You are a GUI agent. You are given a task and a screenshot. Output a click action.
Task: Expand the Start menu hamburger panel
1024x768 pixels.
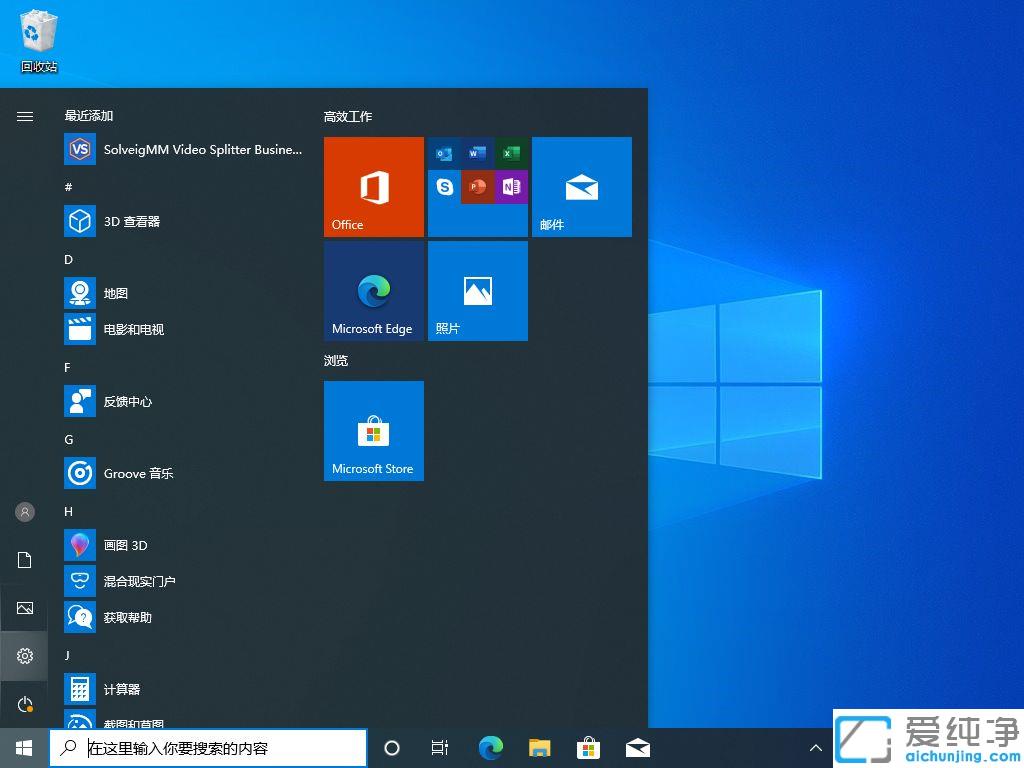(x=25, y=116)
